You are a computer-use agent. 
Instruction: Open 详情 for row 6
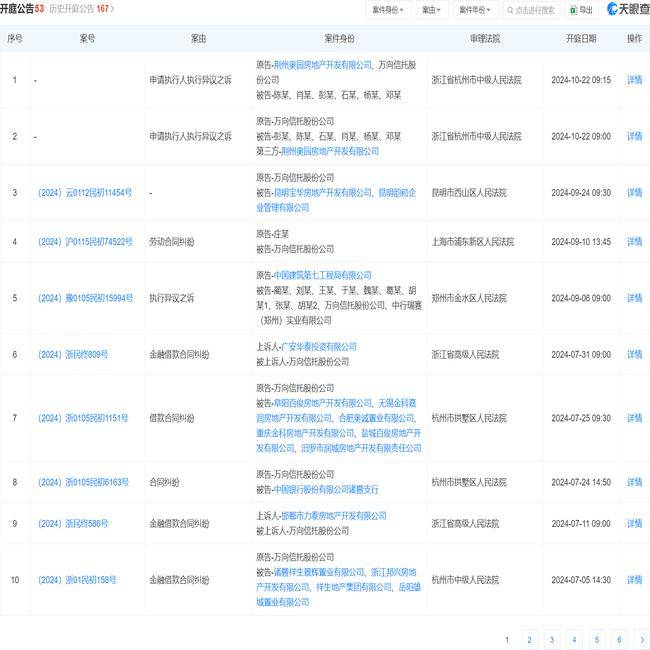[634, 354]
